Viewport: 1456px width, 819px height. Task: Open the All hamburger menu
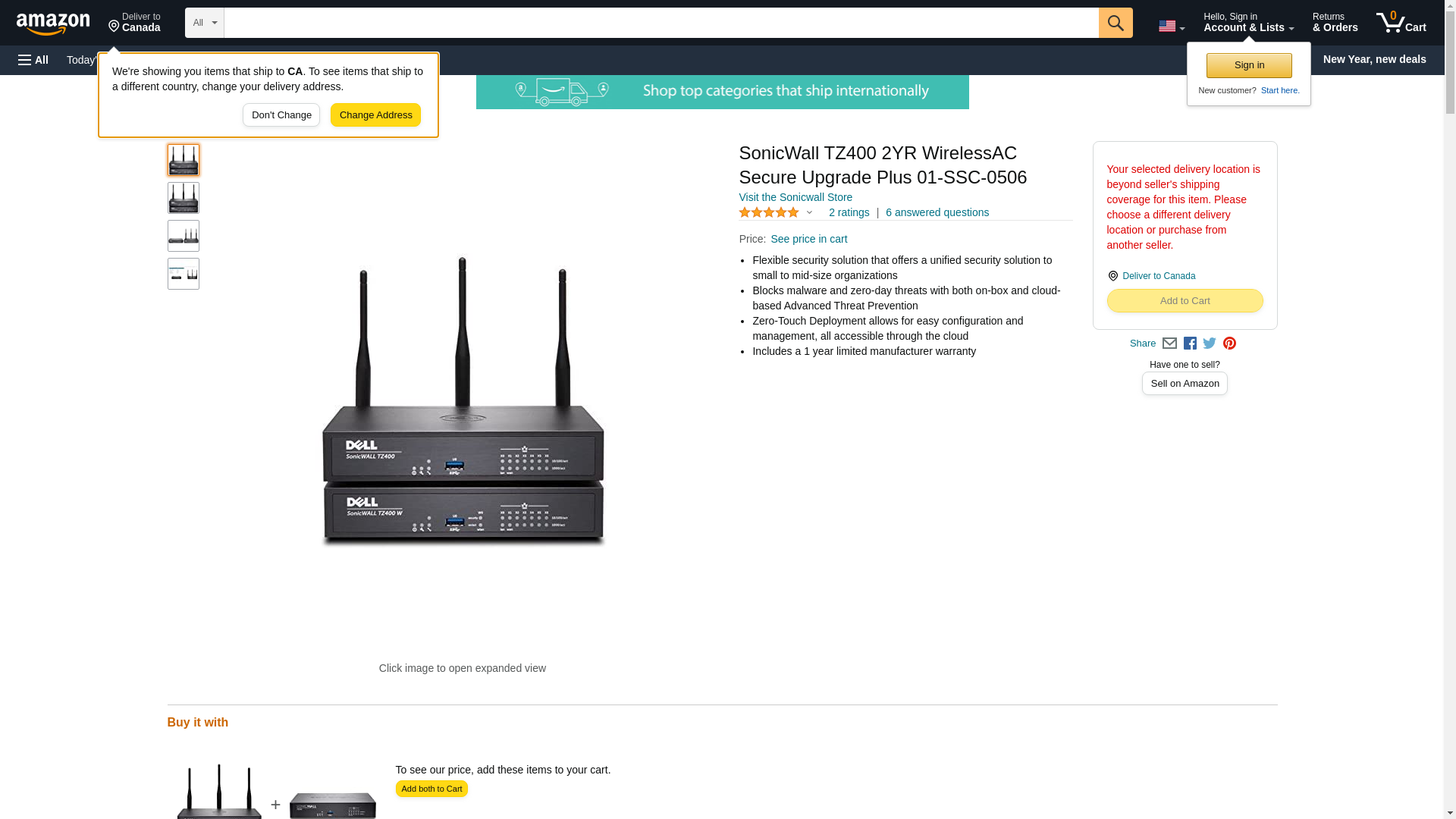coord(33,60)
